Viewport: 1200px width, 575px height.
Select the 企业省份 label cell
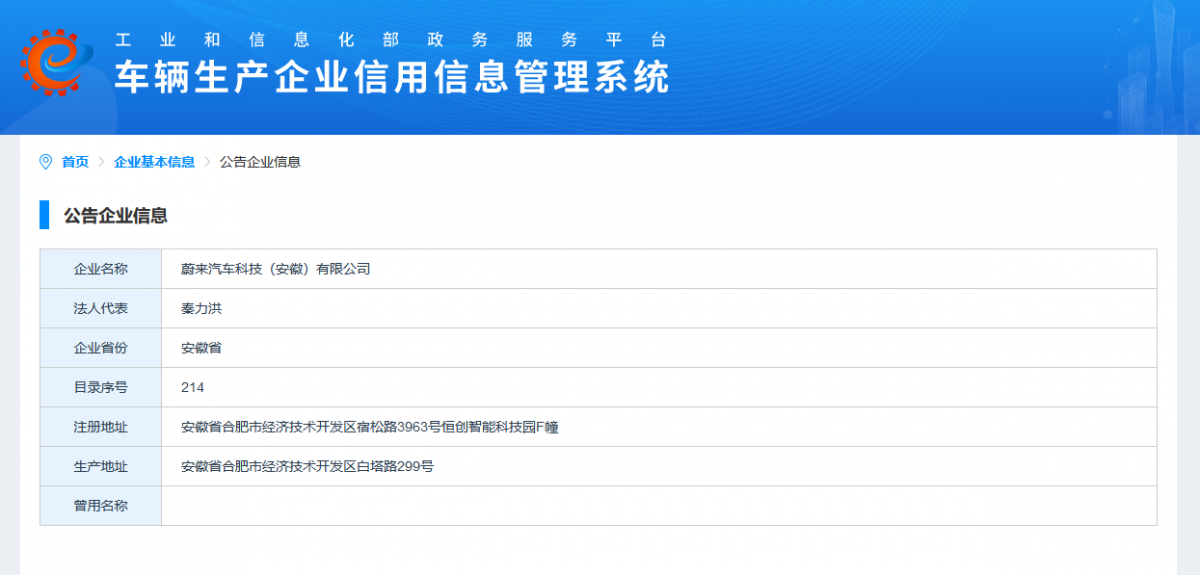[x=101, y=348]
